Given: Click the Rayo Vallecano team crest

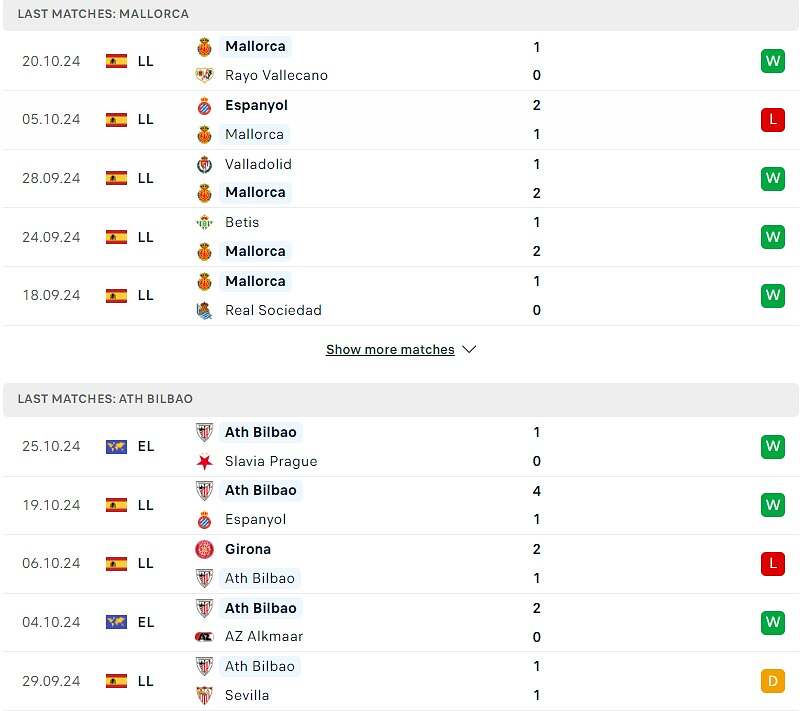Looking at the screenshot, I should pyautogui.click(x=204, y=75).
